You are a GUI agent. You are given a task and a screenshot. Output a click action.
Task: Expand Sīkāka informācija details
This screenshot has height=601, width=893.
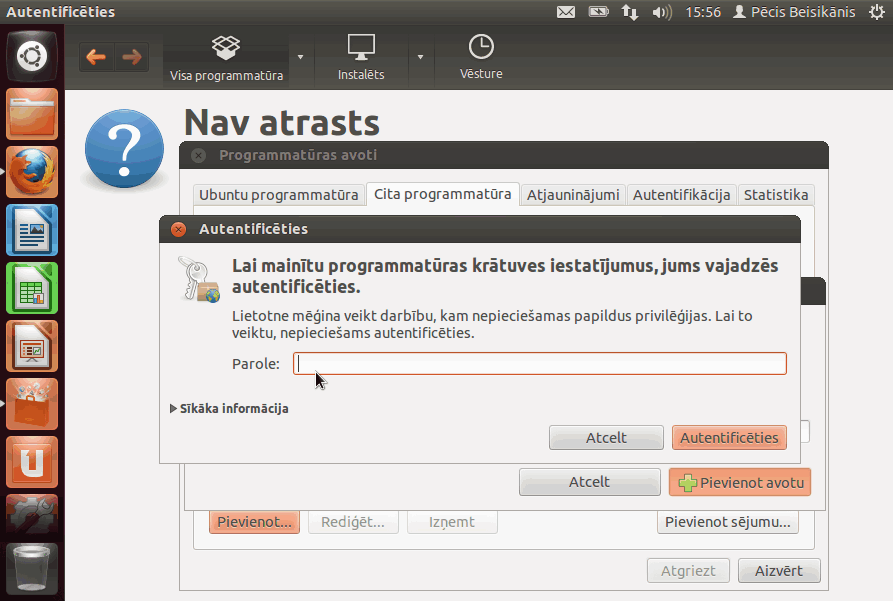pyautogui.click(x=230, y=408)
